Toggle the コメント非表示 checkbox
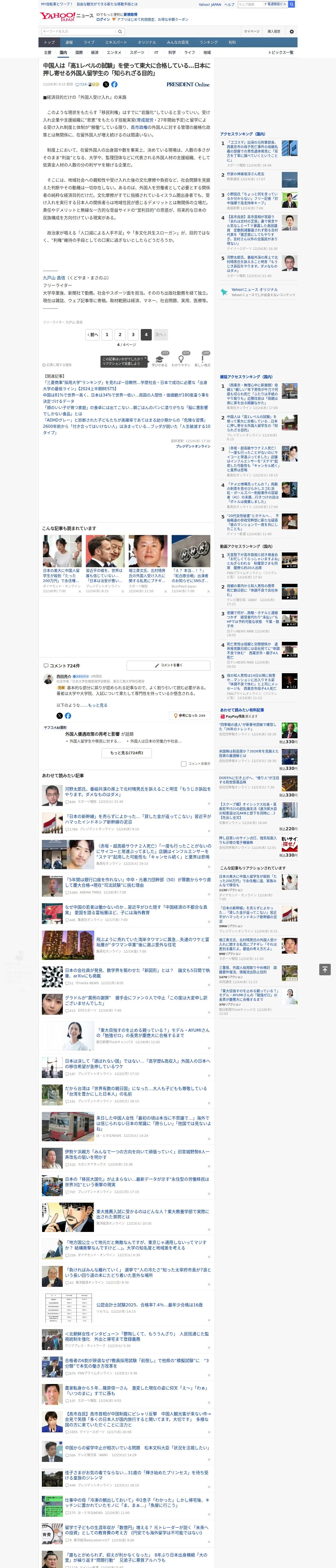Viewport: 336px width, 1568px height. click(x=183, y=763)
